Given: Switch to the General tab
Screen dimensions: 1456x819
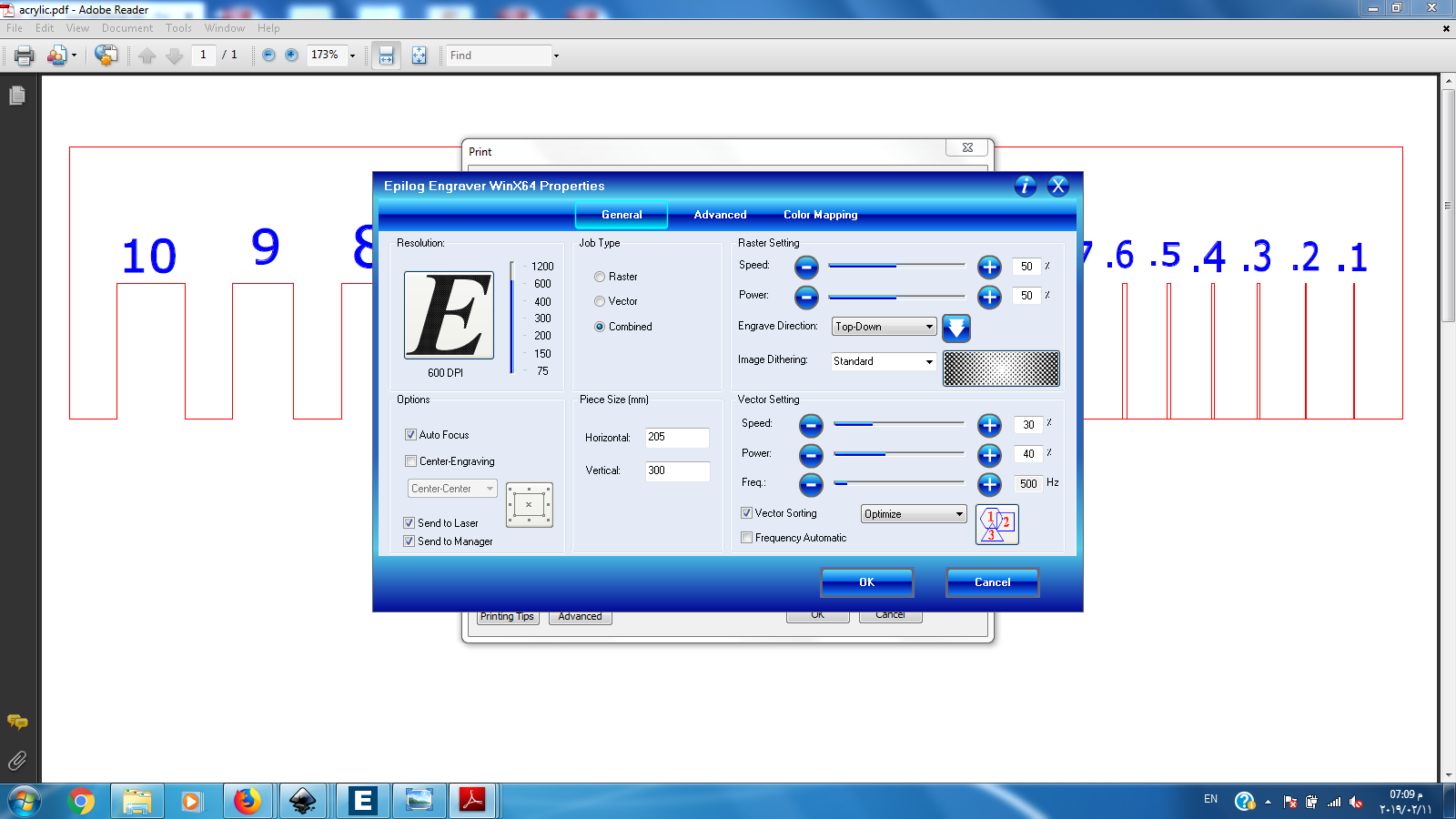Looking at the screenshot, I should coord(622,215).
